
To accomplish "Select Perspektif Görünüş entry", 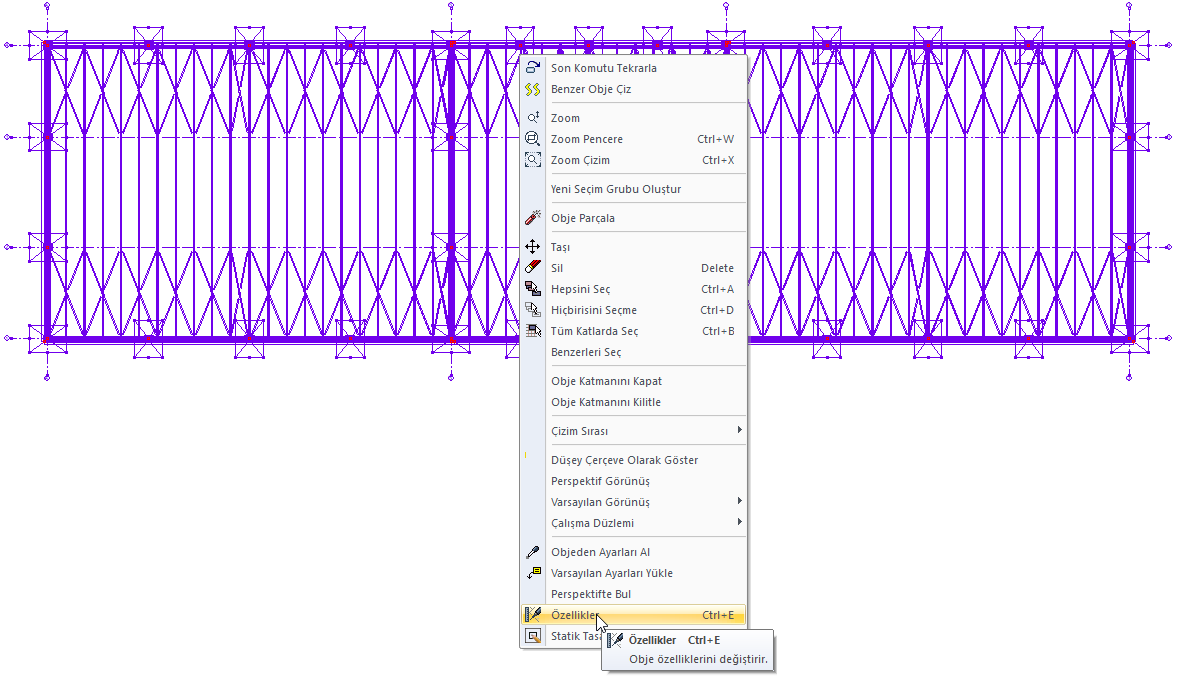I will point(633,481).
